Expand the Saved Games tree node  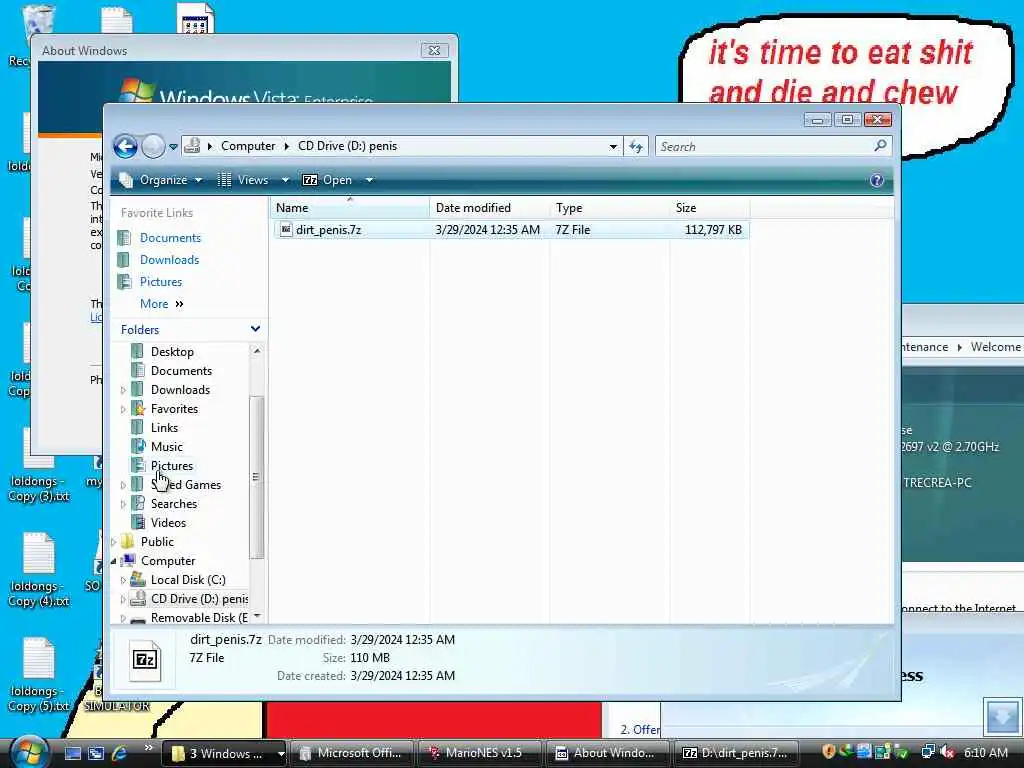pos(123,485)
